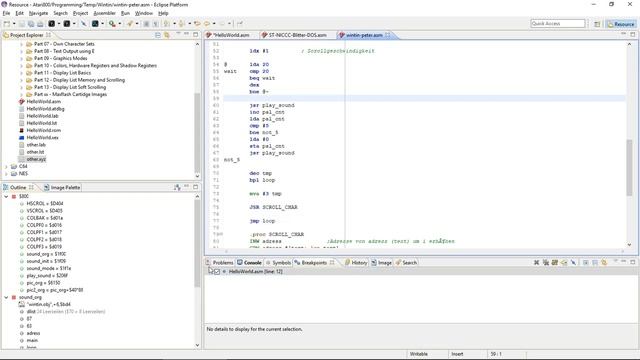
Task: Click the Quick Access field
Action: coord(558,24)
